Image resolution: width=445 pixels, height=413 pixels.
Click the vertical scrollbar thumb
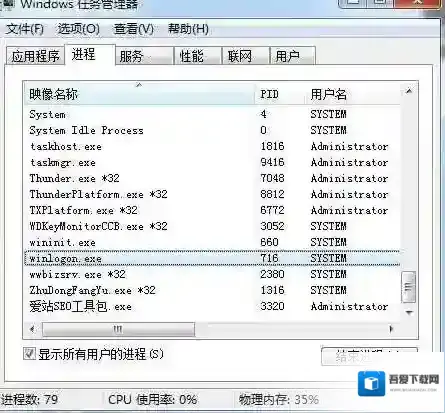[408, 287]
